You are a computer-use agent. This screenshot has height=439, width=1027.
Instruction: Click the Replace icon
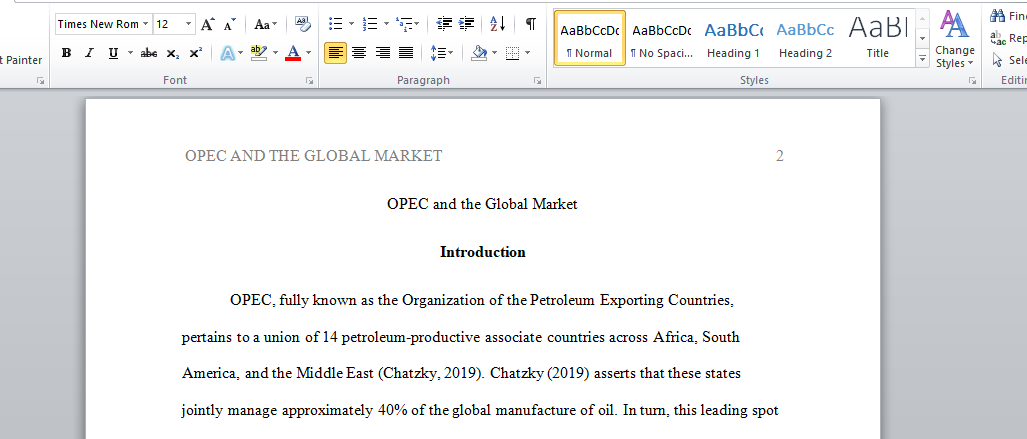tap(998, 38)
